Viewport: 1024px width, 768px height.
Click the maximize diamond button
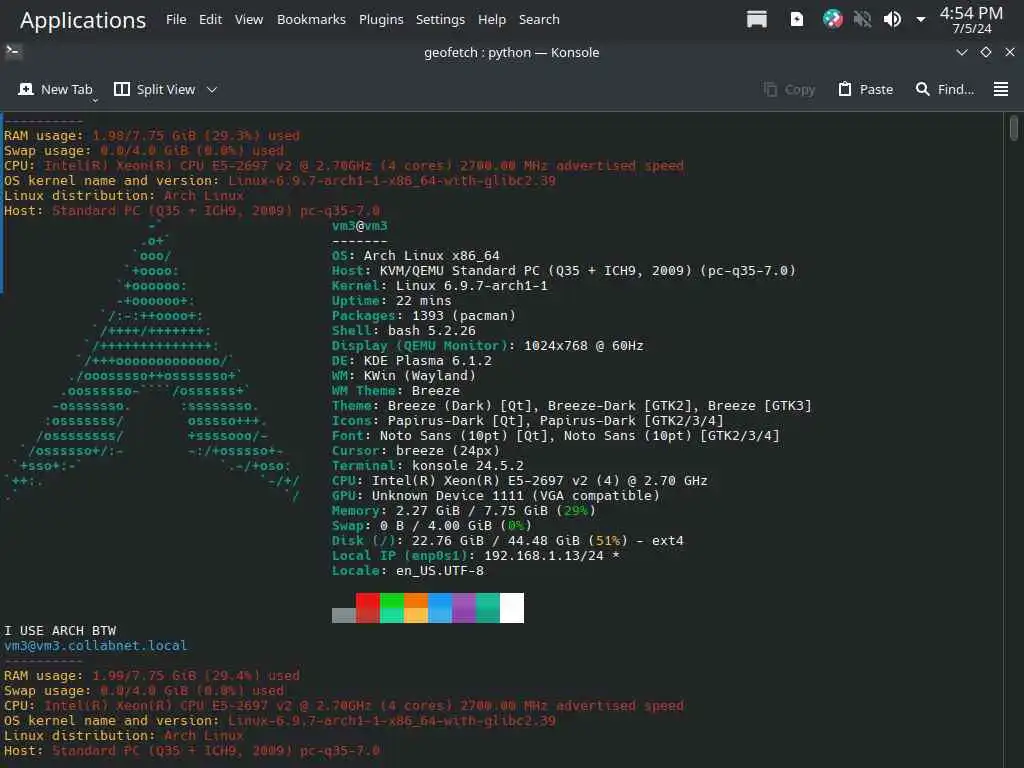985,52
